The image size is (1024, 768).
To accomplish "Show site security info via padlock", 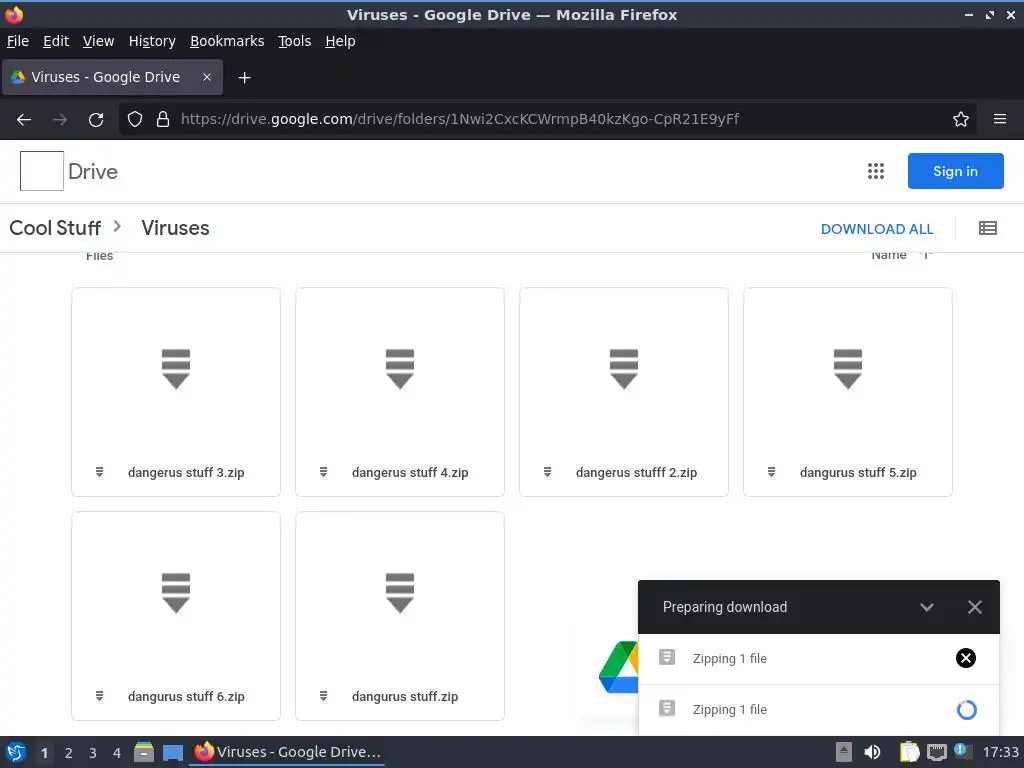I will (163, 119).
